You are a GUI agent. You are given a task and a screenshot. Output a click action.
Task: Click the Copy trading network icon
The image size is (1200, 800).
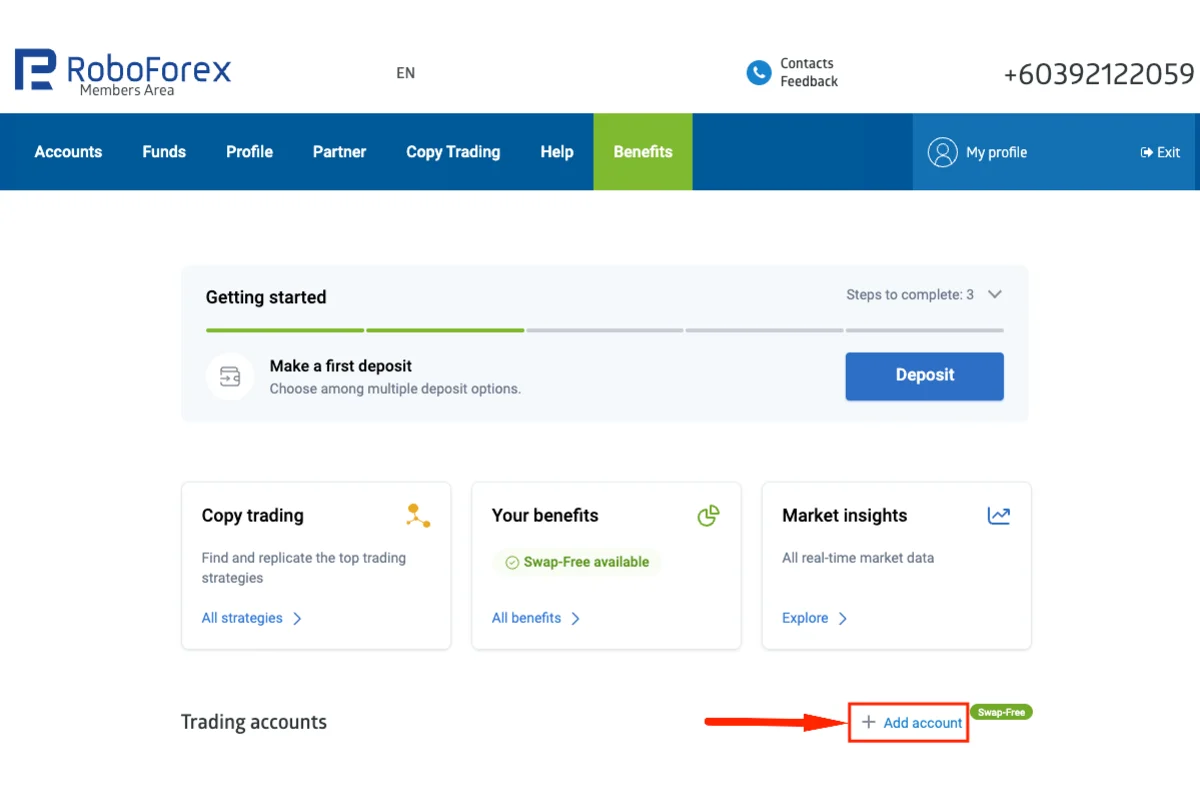pyautogui.click(x=418, y=516)
